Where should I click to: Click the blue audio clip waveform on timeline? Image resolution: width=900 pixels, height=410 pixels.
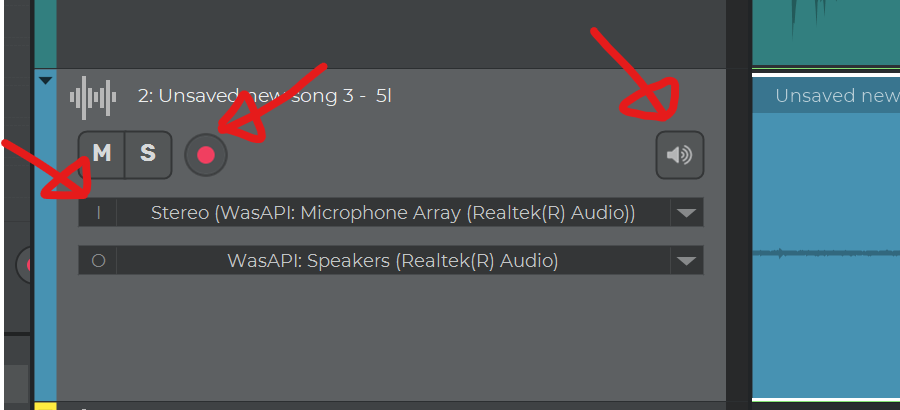pos(826,254)
